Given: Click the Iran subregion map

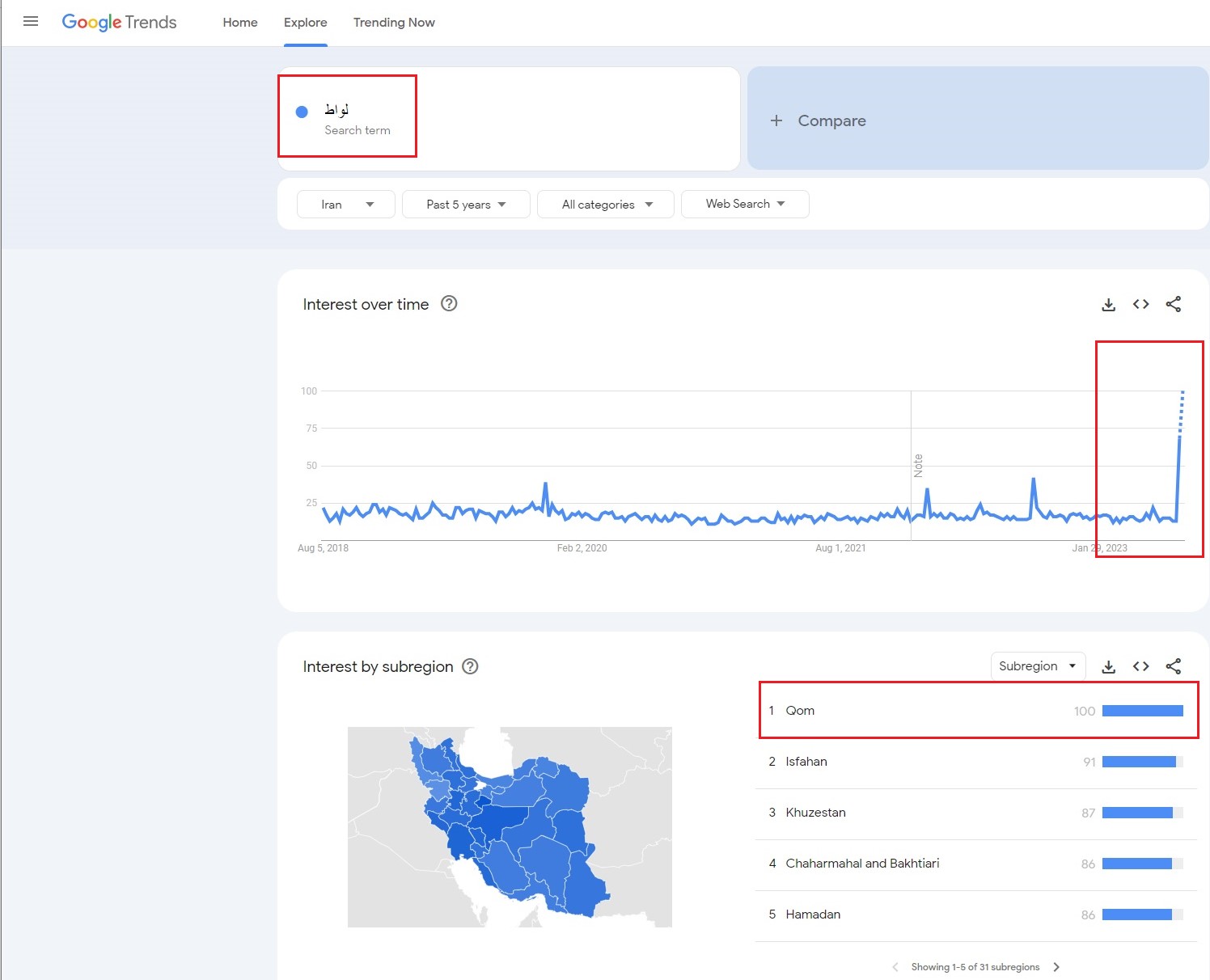Looking at the screenshot, I should (x=510, y=826).
